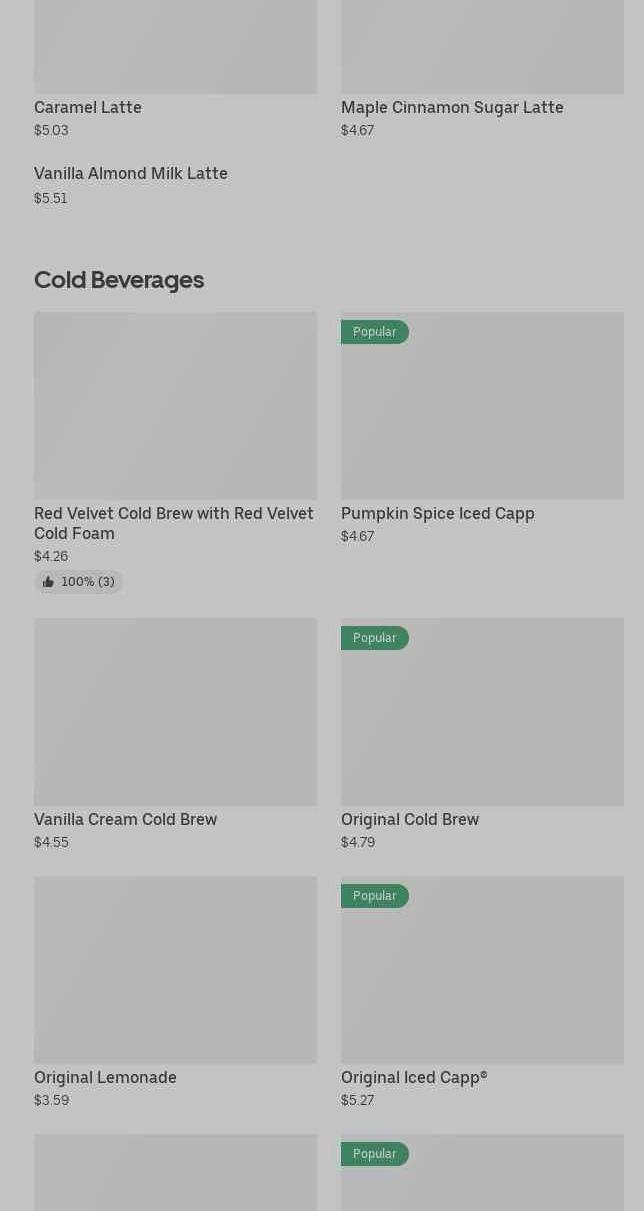The image size is (644, 1211).
Task: Open Red Velvet Cold Brew title
Action: click(x=174, y=523)
